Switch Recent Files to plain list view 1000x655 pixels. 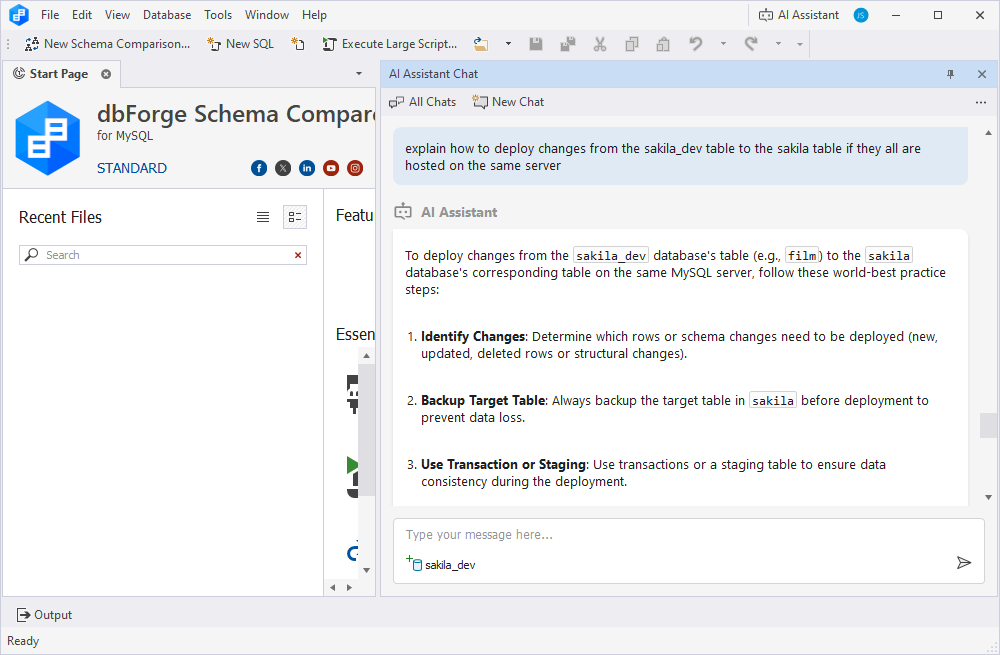click(x=263, y=217)
